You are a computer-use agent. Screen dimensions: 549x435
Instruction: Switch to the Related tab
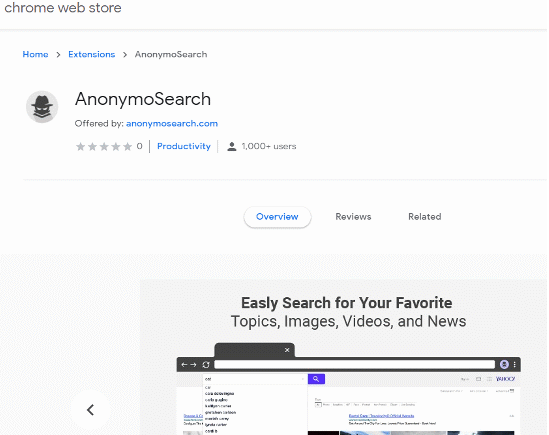pos(425,217)
